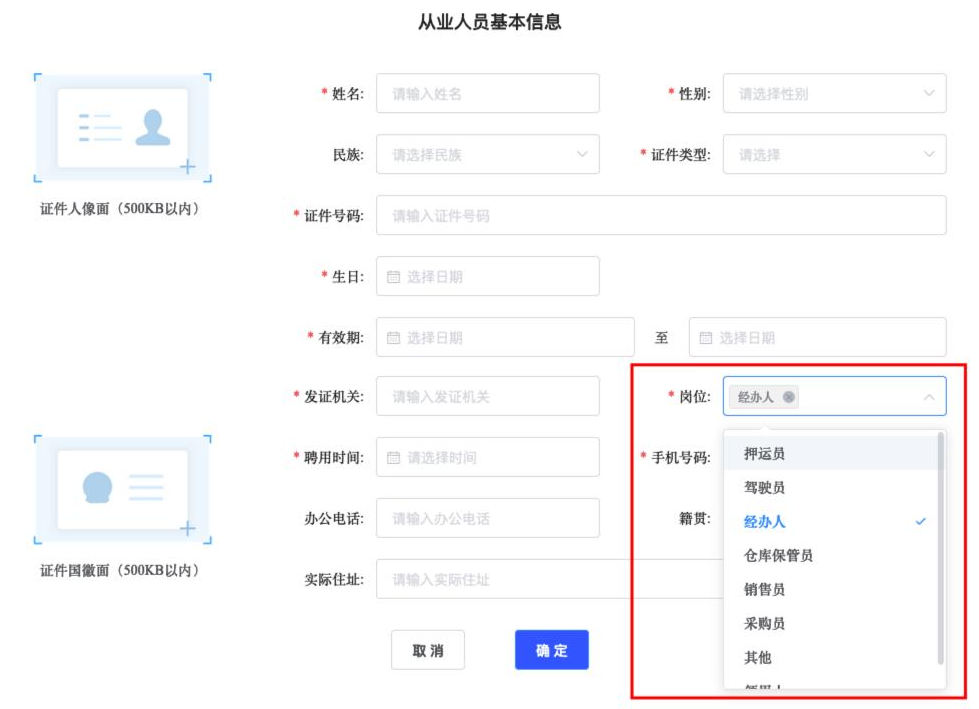Remove the 经办人 tag from 岗位 field

click(x=789, y=397)
